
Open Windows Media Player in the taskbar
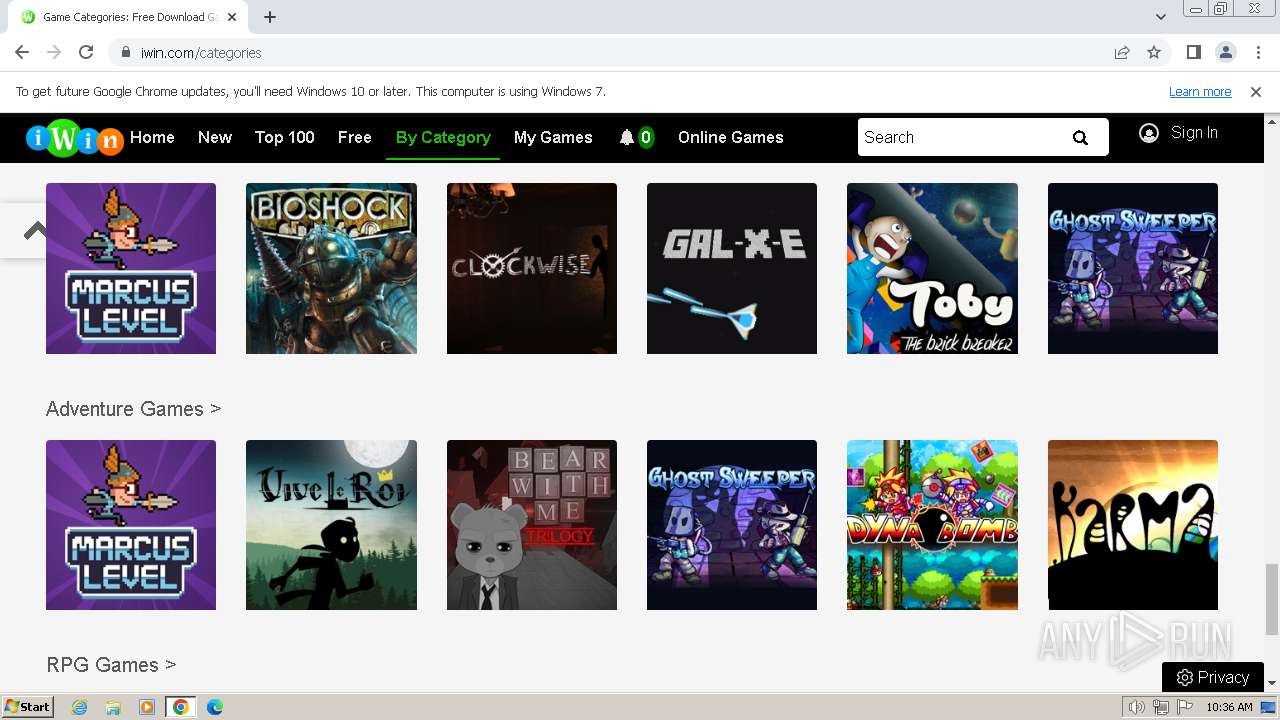(147, 707)
